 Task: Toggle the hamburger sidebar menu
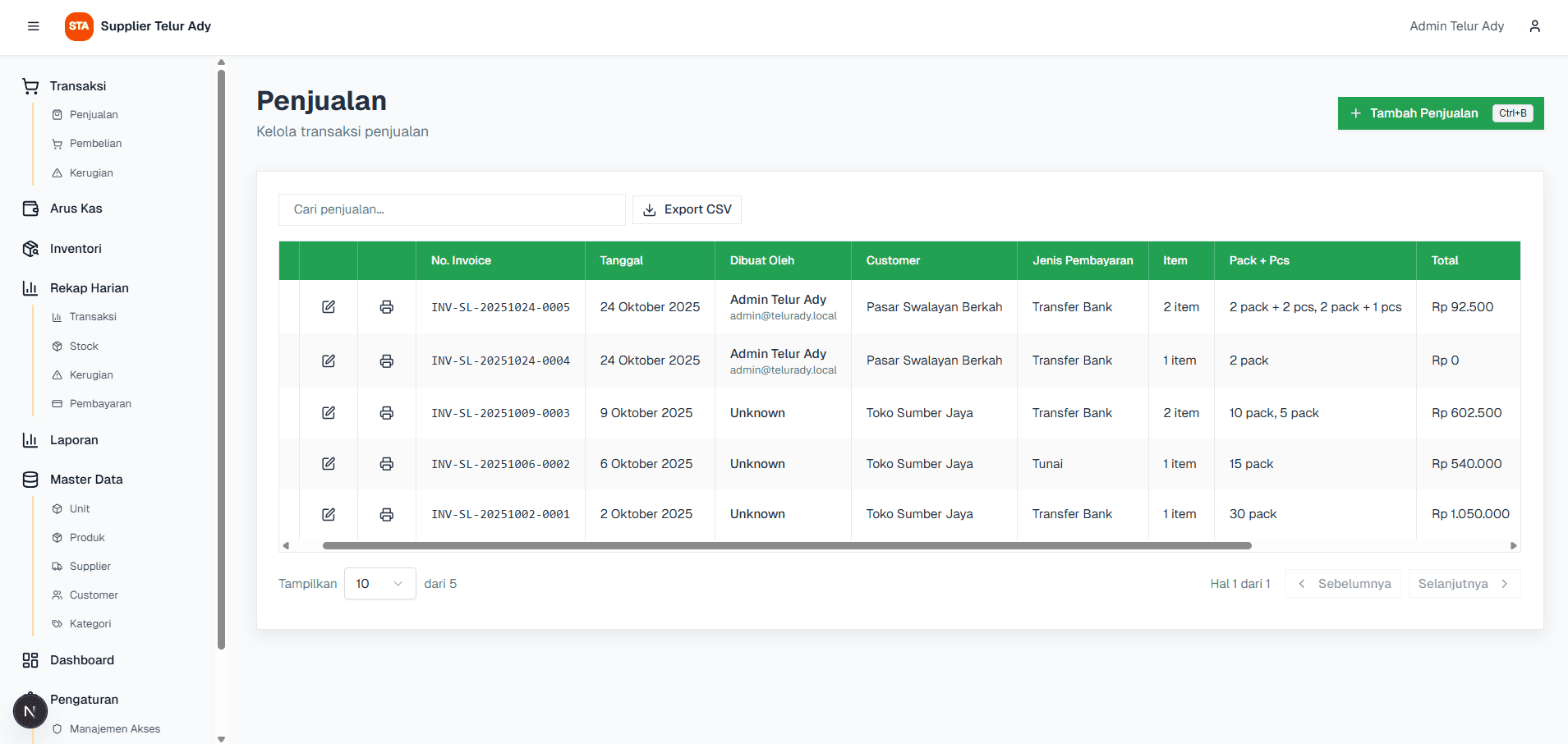tap(34, 26)
